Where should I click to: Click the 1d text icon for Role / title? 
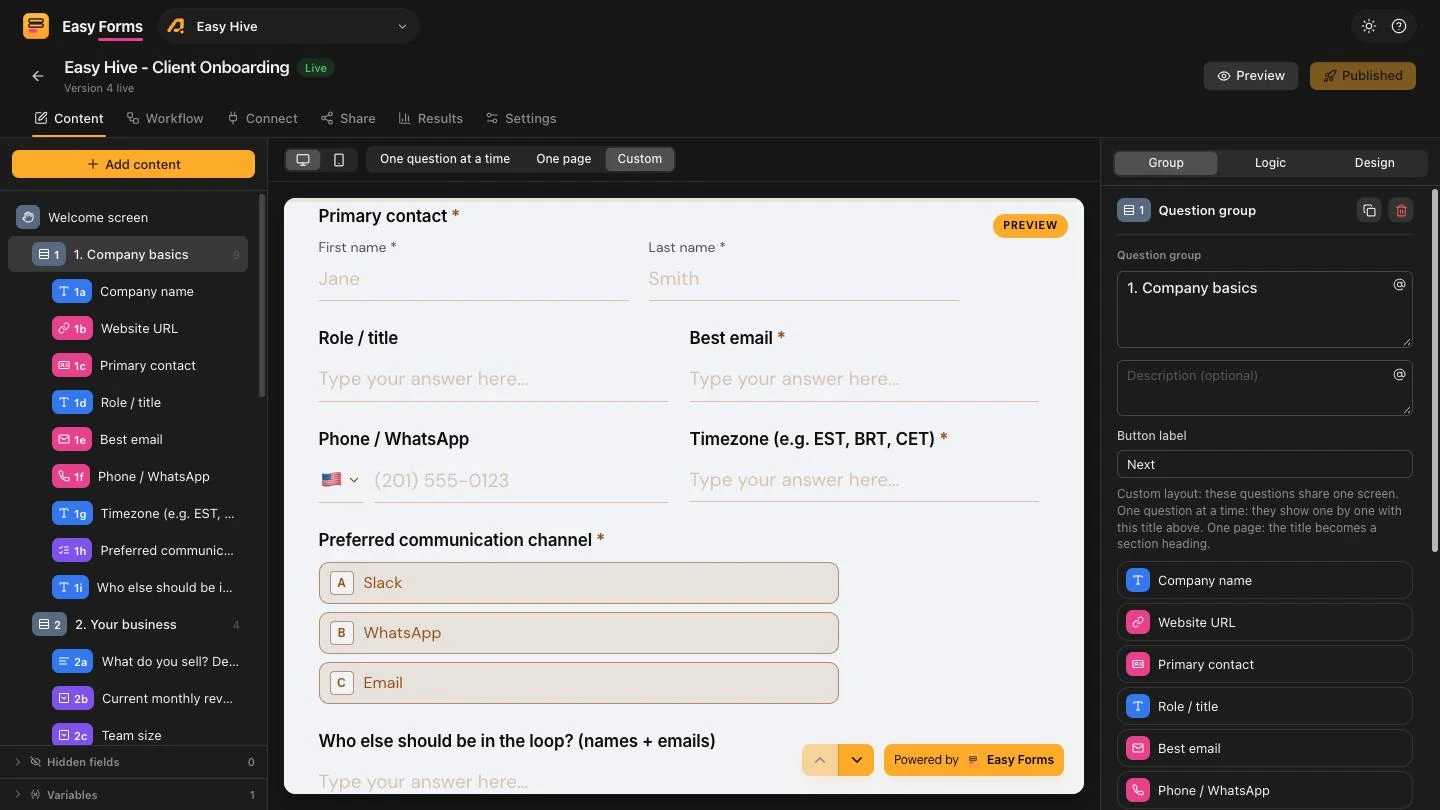point(71,402)
